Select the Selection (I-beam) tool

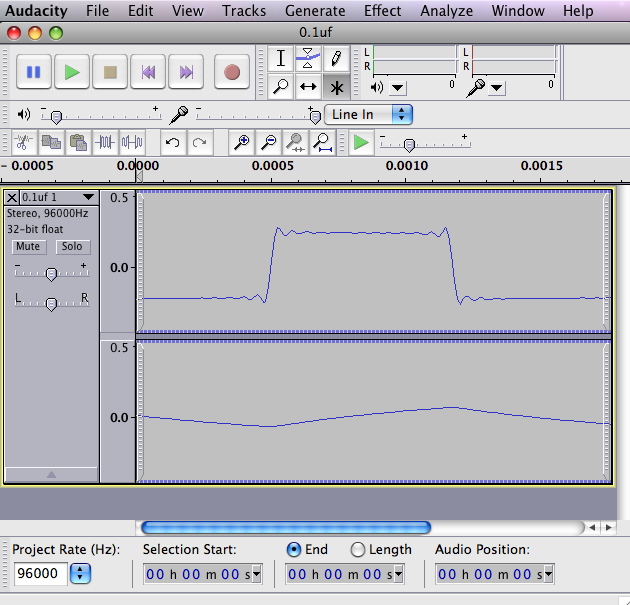coord(281,58)
